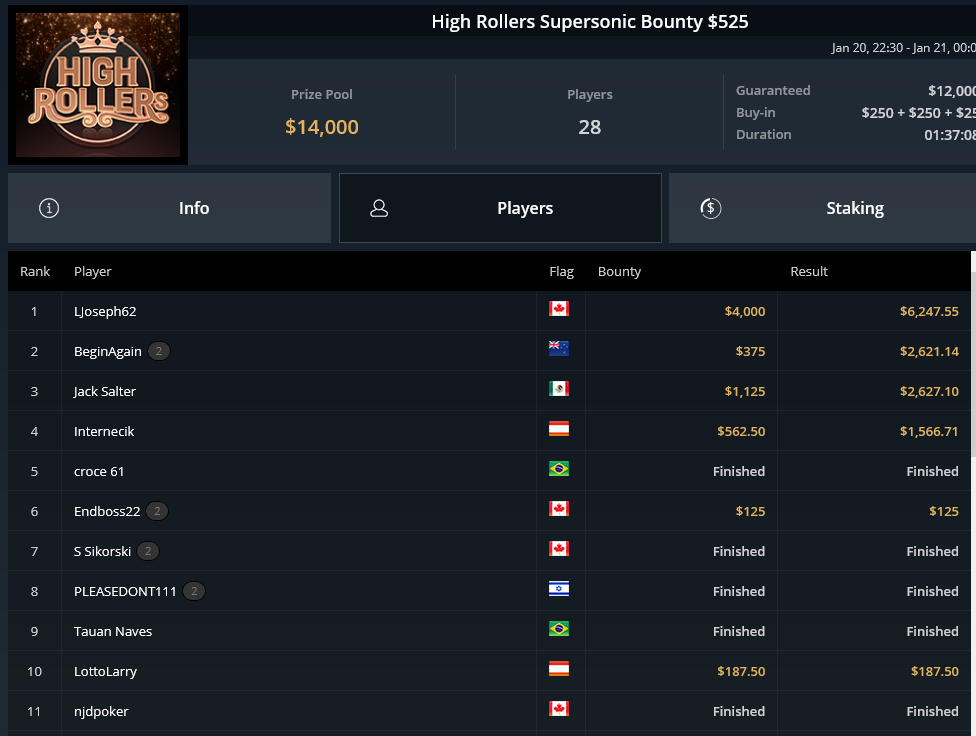976x736 pixels.
Task: Click LJoseph62's Canada flag icon
Action: click(559, 309)
